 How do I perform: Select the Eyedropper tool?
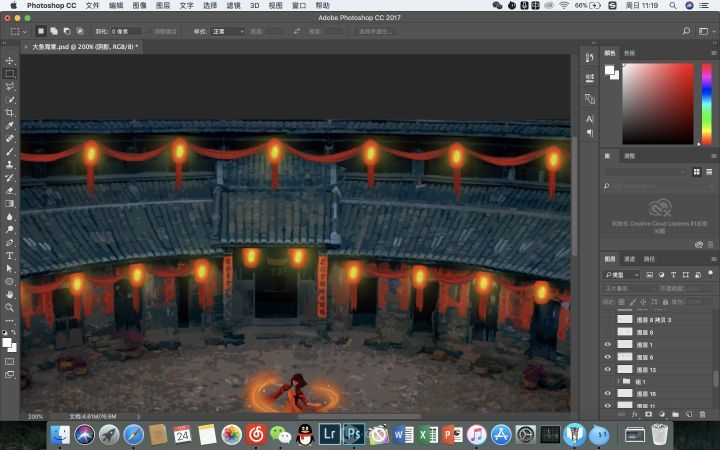pyautogui.click(x=10, y=126)
